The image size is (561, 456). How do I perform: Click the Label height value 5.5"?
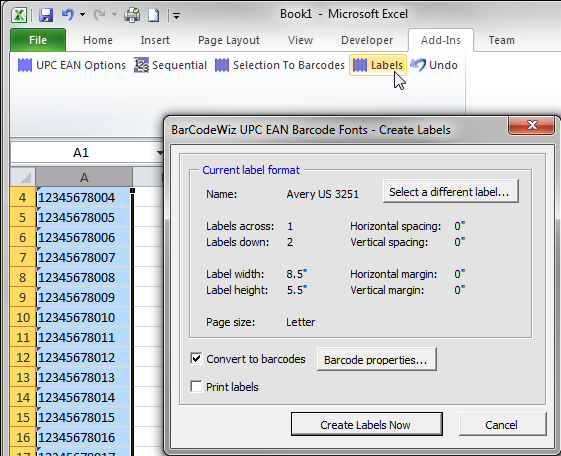(297, 290)
